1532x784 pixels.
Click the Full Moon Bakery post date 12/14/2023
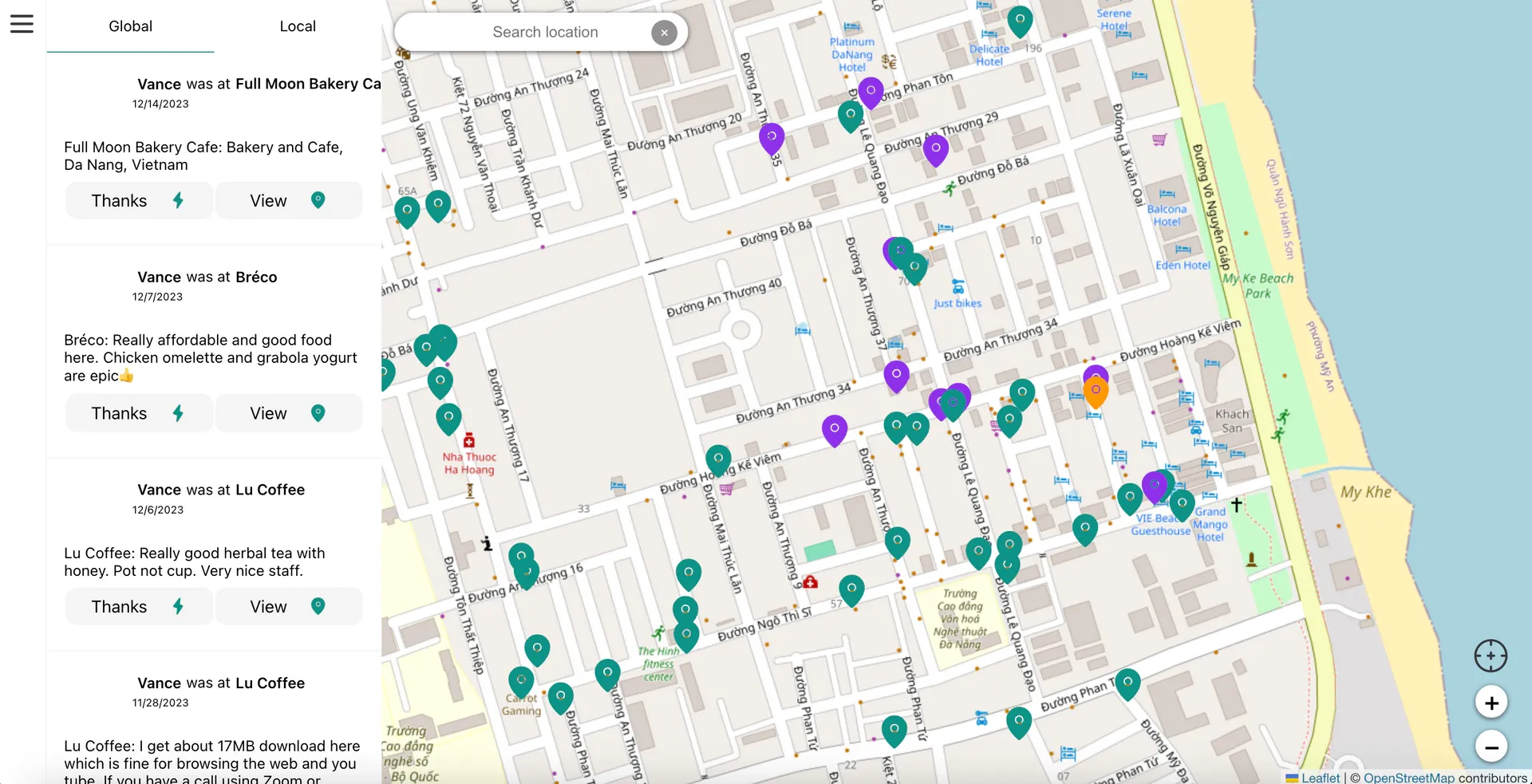(x=160, y=104)
